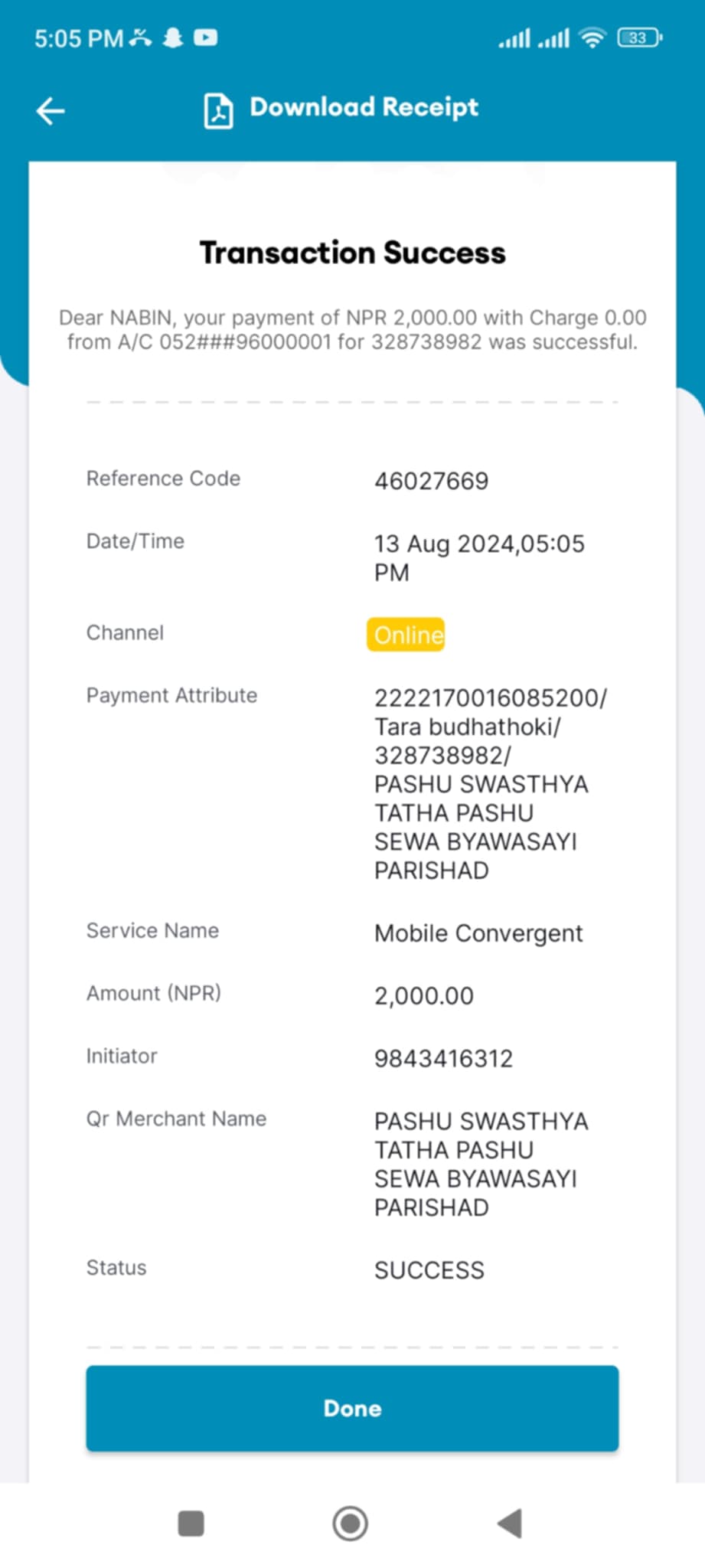Tap the initiator number 9843416312

click(x=443, y=1059)
